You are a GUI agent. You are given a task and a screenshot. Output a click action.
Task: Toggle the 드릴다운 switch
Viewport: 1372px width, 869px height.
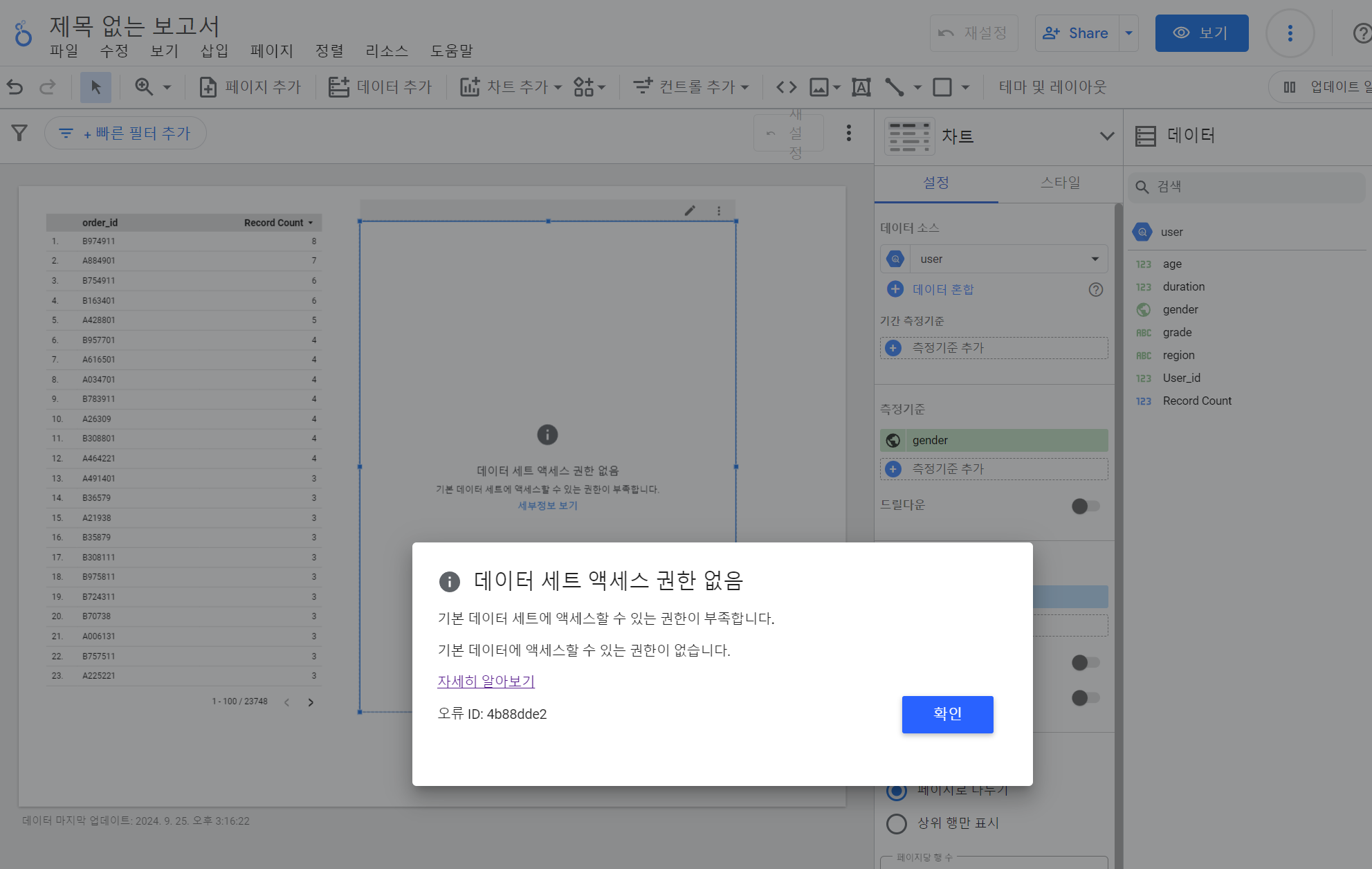coord(1085,506)
